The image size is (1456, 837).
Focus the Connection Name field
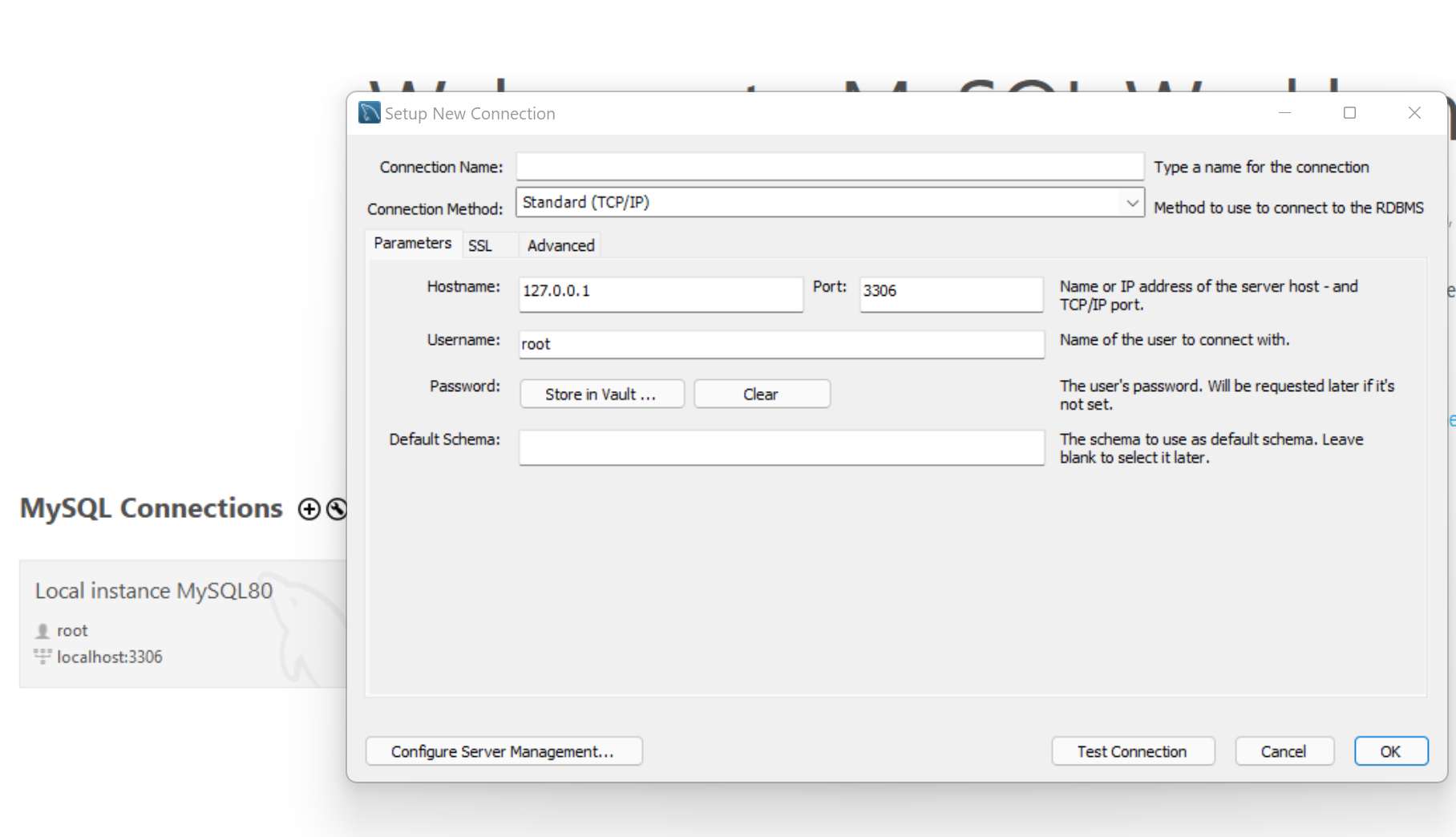click(830, 166)
